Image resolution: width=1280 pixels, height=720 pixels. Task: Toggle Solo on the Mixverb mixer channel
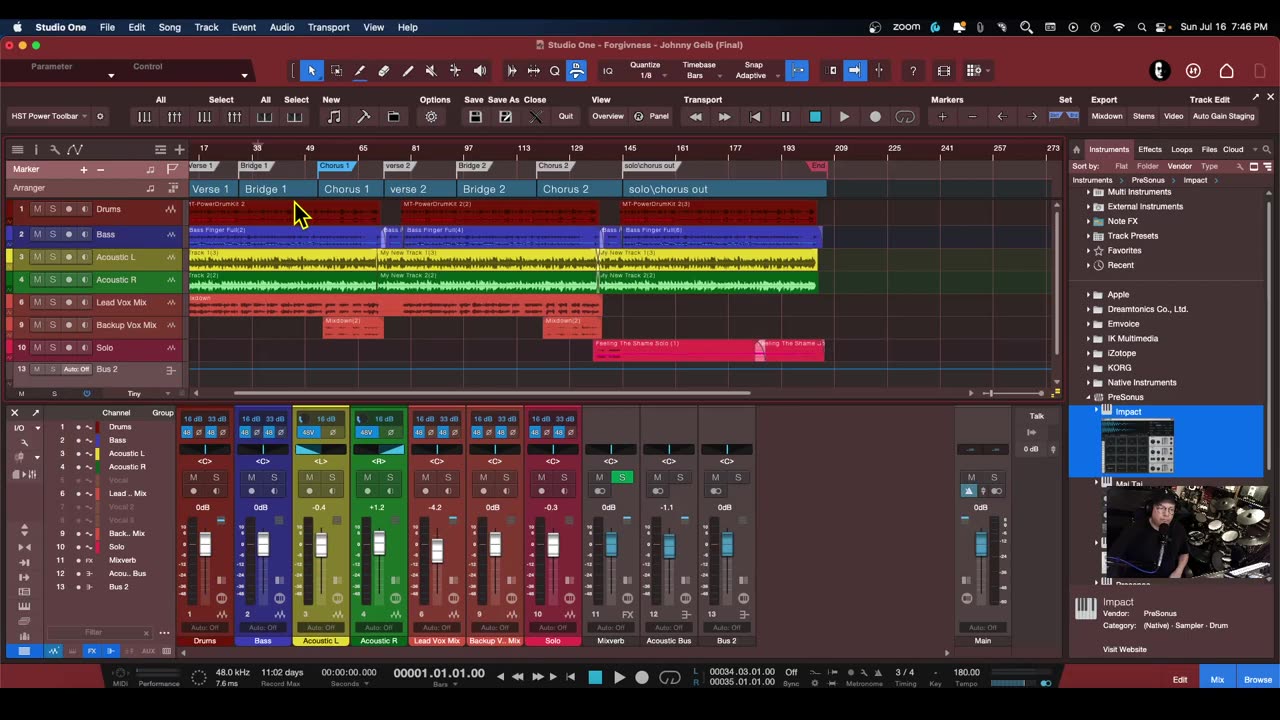(x=622, y=477)
